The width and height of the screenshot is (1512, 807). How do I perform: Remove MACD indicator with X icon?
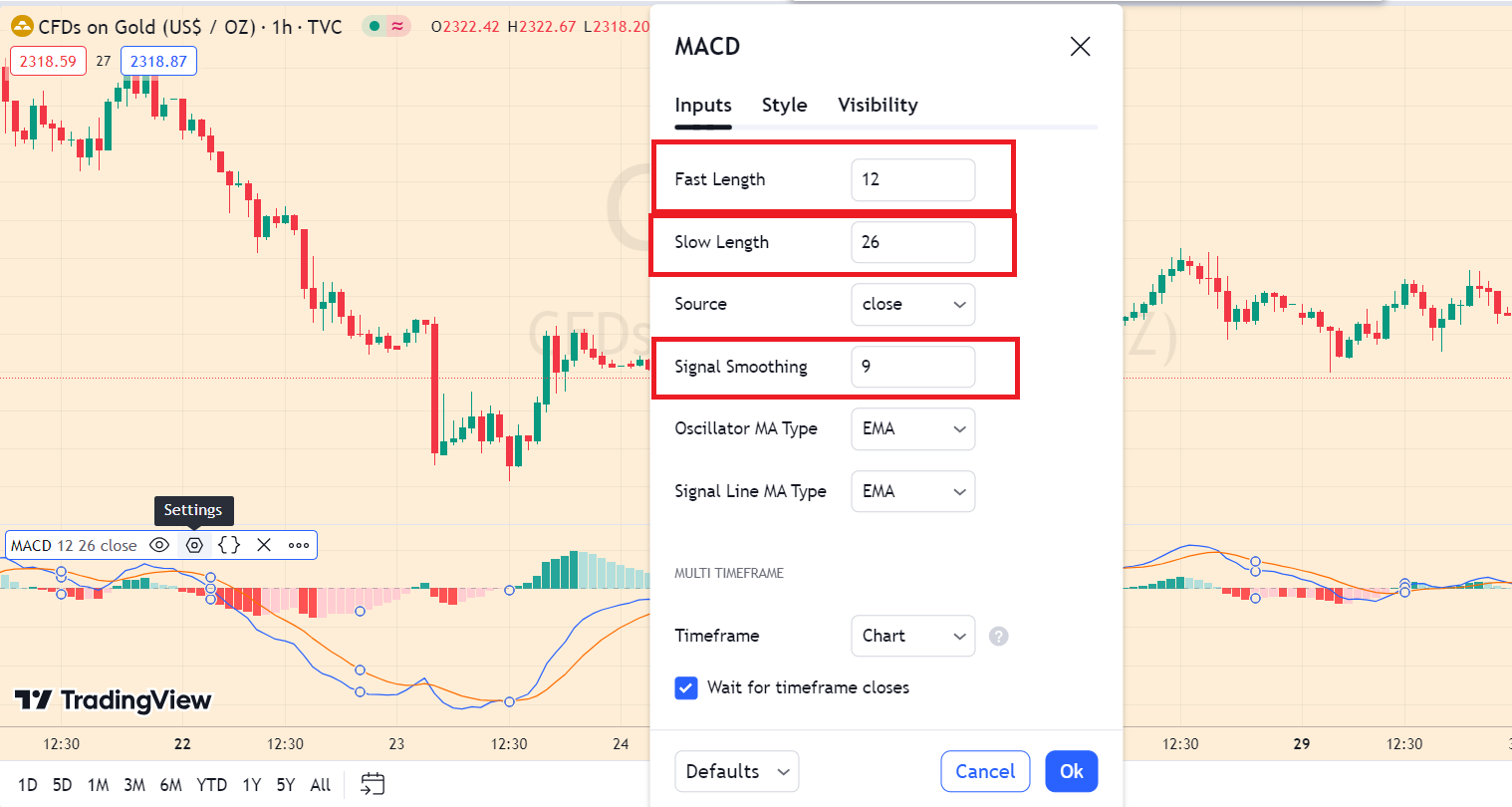(x=264, y=545)
